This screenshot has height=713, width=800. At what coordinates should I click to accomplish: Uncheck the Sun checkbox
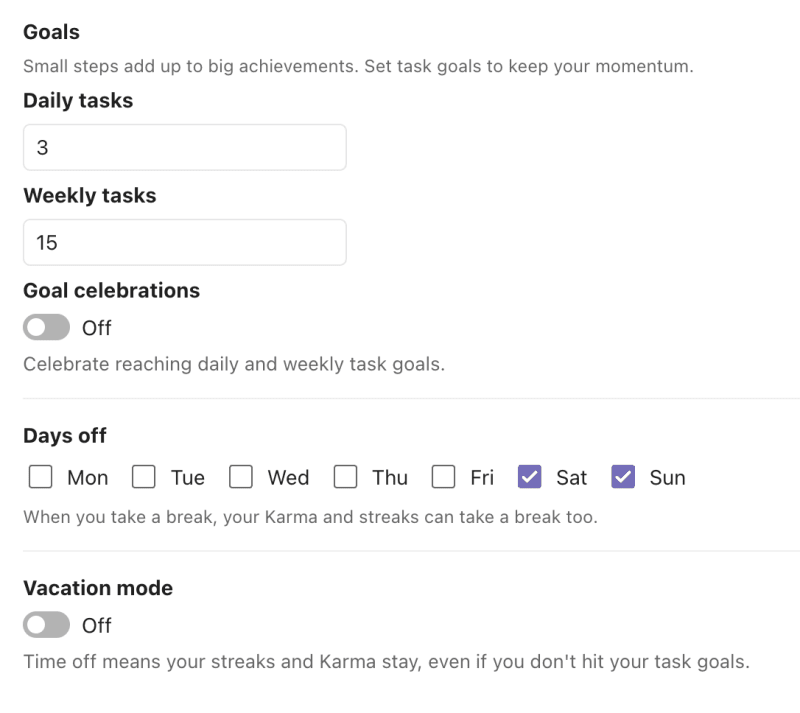622,477
